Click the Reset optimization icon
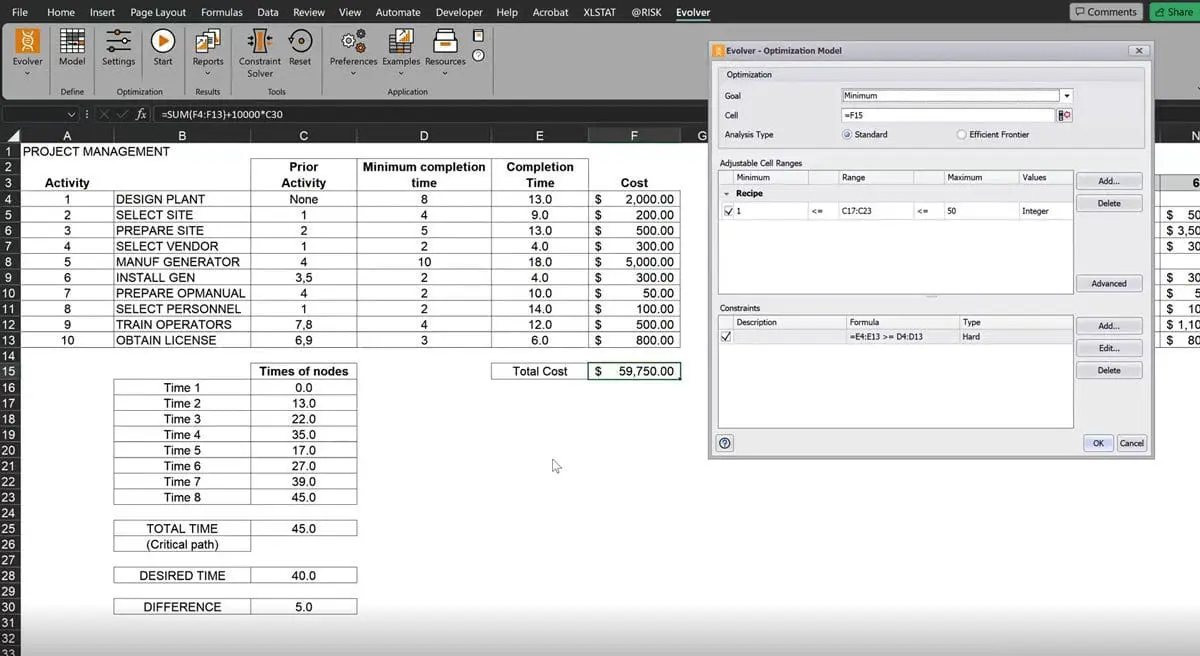 (300, 46)
